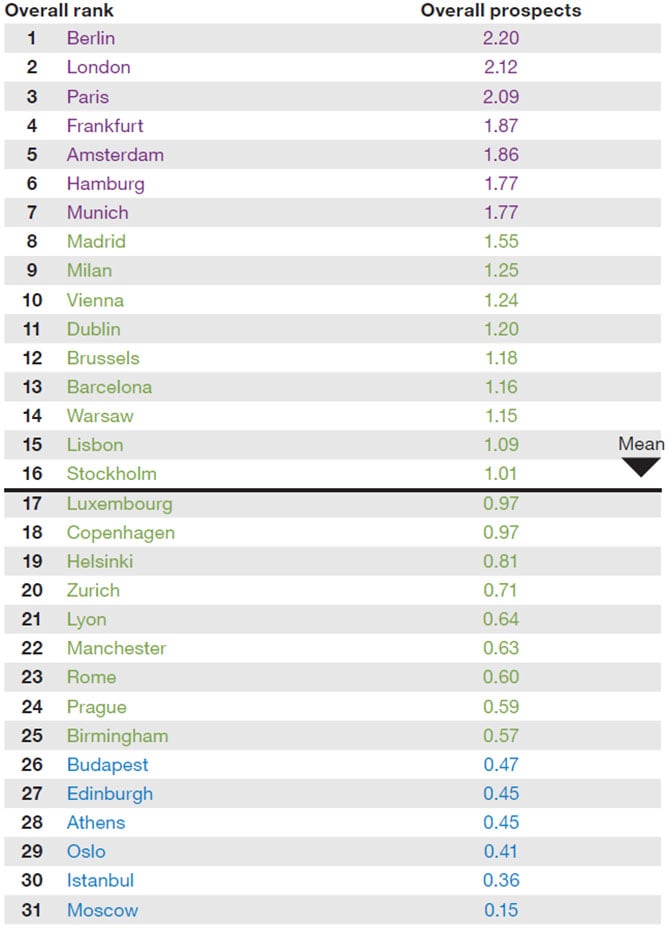Click the Zurich row label
668x932 pixels.
click(93, 590)
